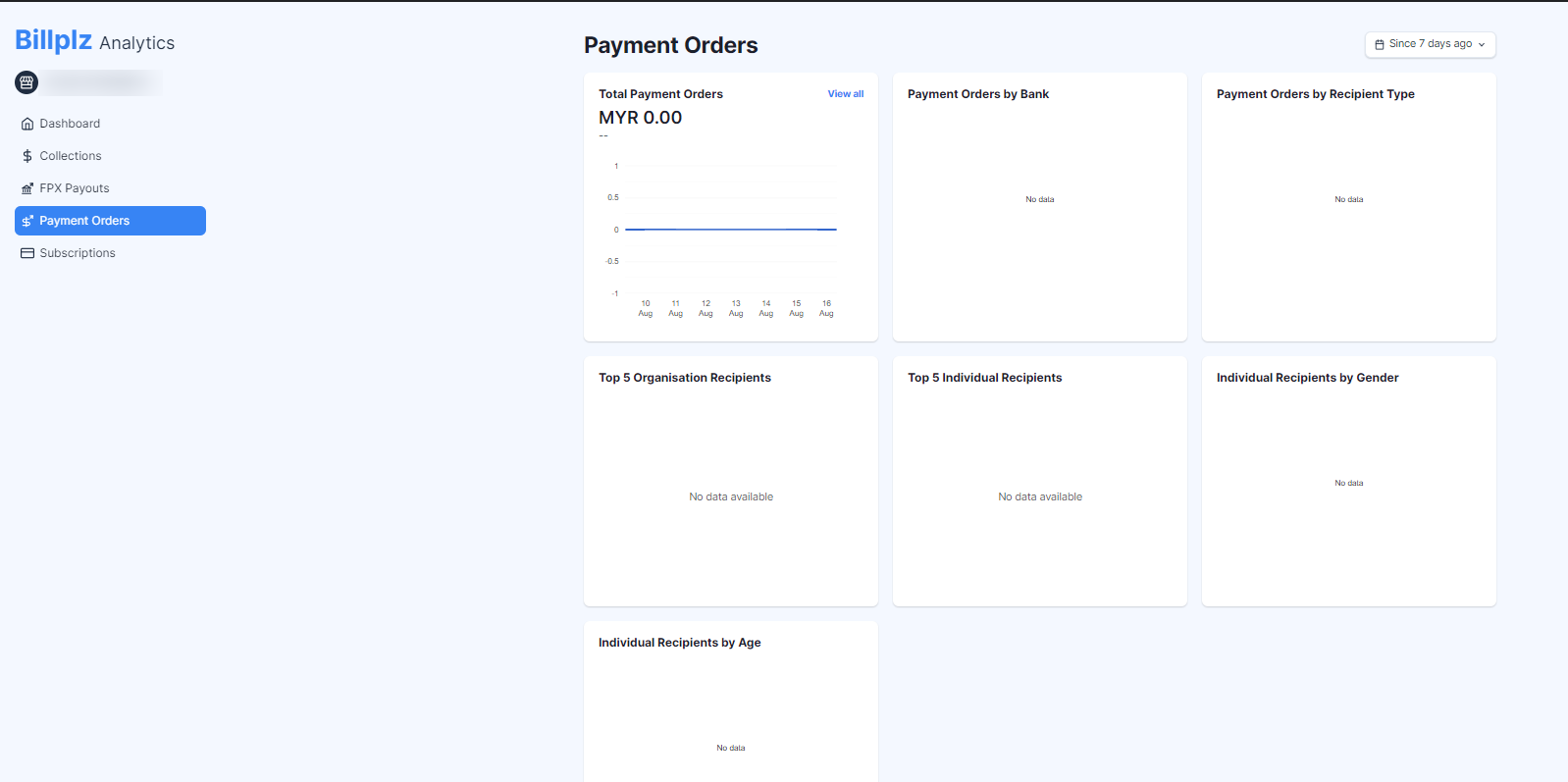Click the Total Payment Orders title
The height and width of the screenshot is (782, 1568).
660,94
